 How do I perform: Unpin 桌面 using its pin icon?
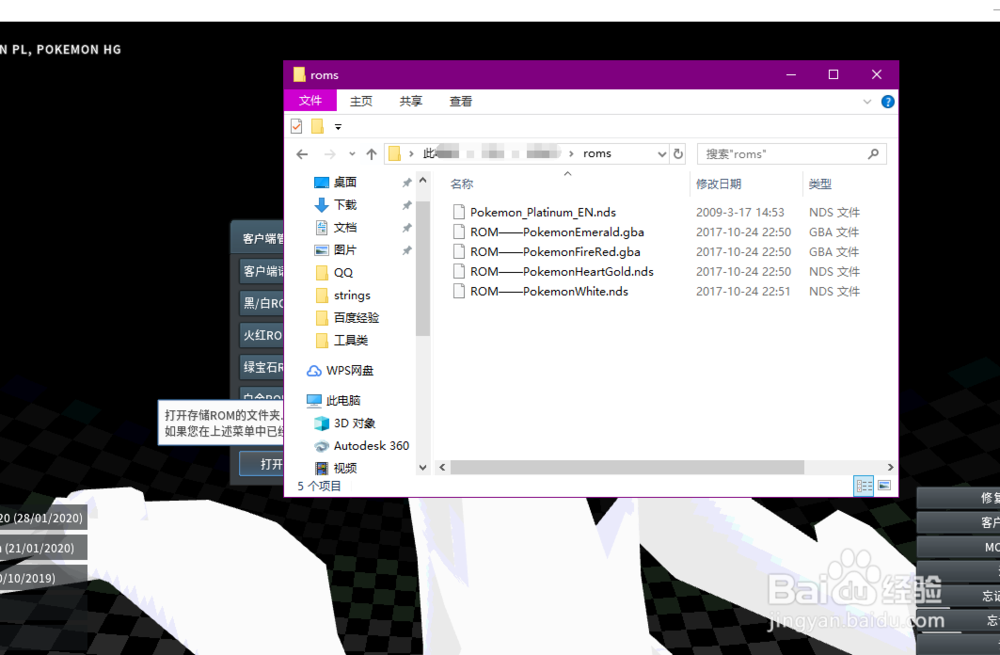click(406, 183)
